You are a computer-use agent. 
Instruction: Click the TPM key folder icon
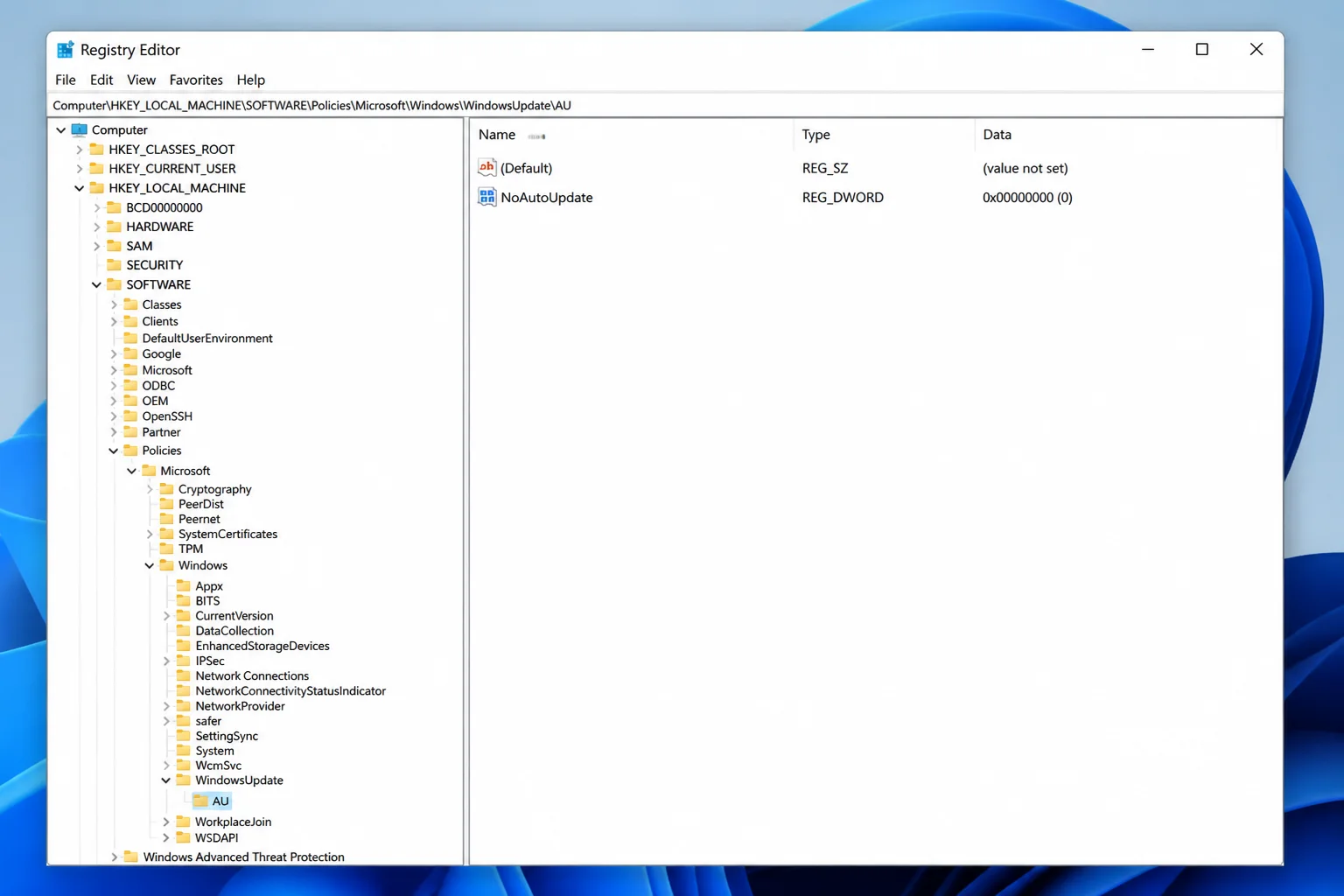pos(166,549)
